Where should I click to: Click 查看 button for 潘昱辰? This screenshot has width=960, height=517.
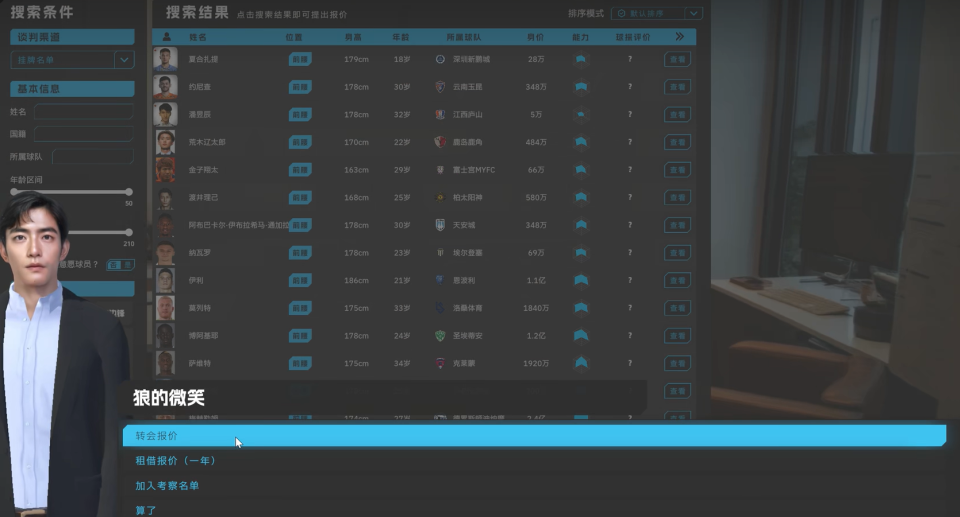677,115
